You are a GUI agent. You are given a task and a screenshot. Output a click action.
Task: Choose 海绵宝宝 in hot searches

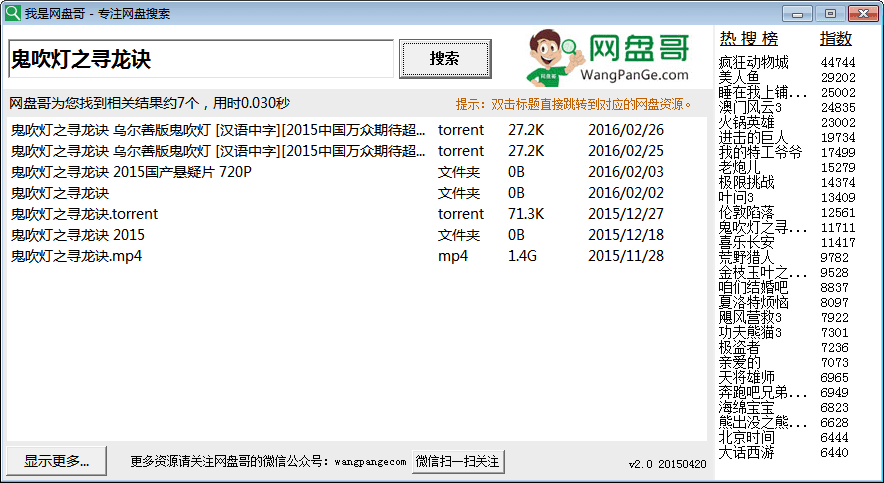click(x=746, y=407)
